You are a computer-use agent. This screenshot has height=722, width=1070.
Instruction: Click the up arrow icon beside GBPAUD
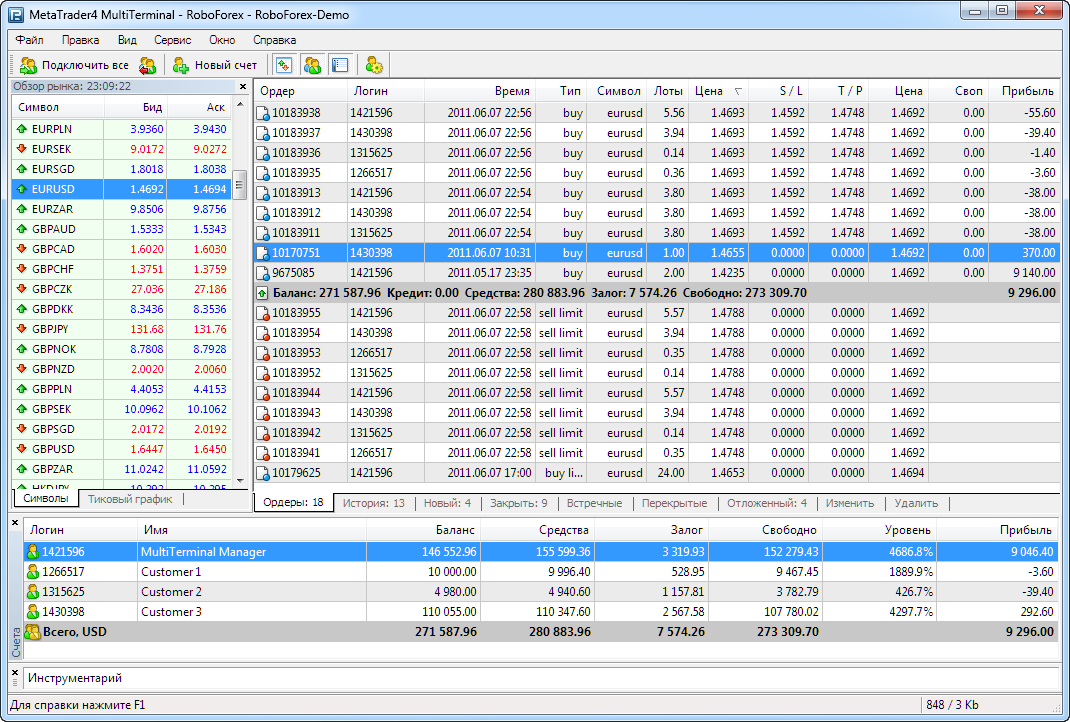coord(22,229)
